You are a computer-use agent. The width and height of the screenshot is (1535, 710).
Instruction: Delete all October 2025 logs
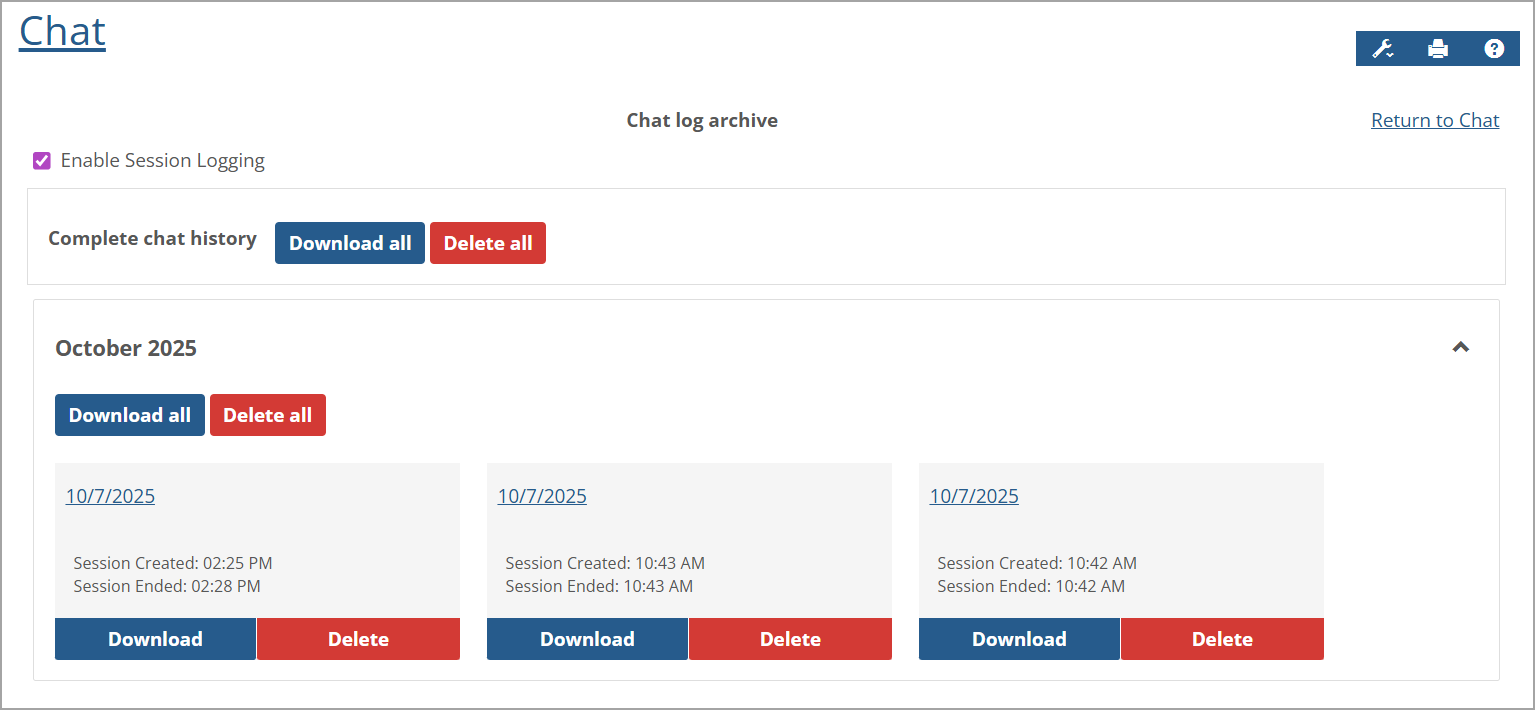pyautogui.click(x=267, y=414)
